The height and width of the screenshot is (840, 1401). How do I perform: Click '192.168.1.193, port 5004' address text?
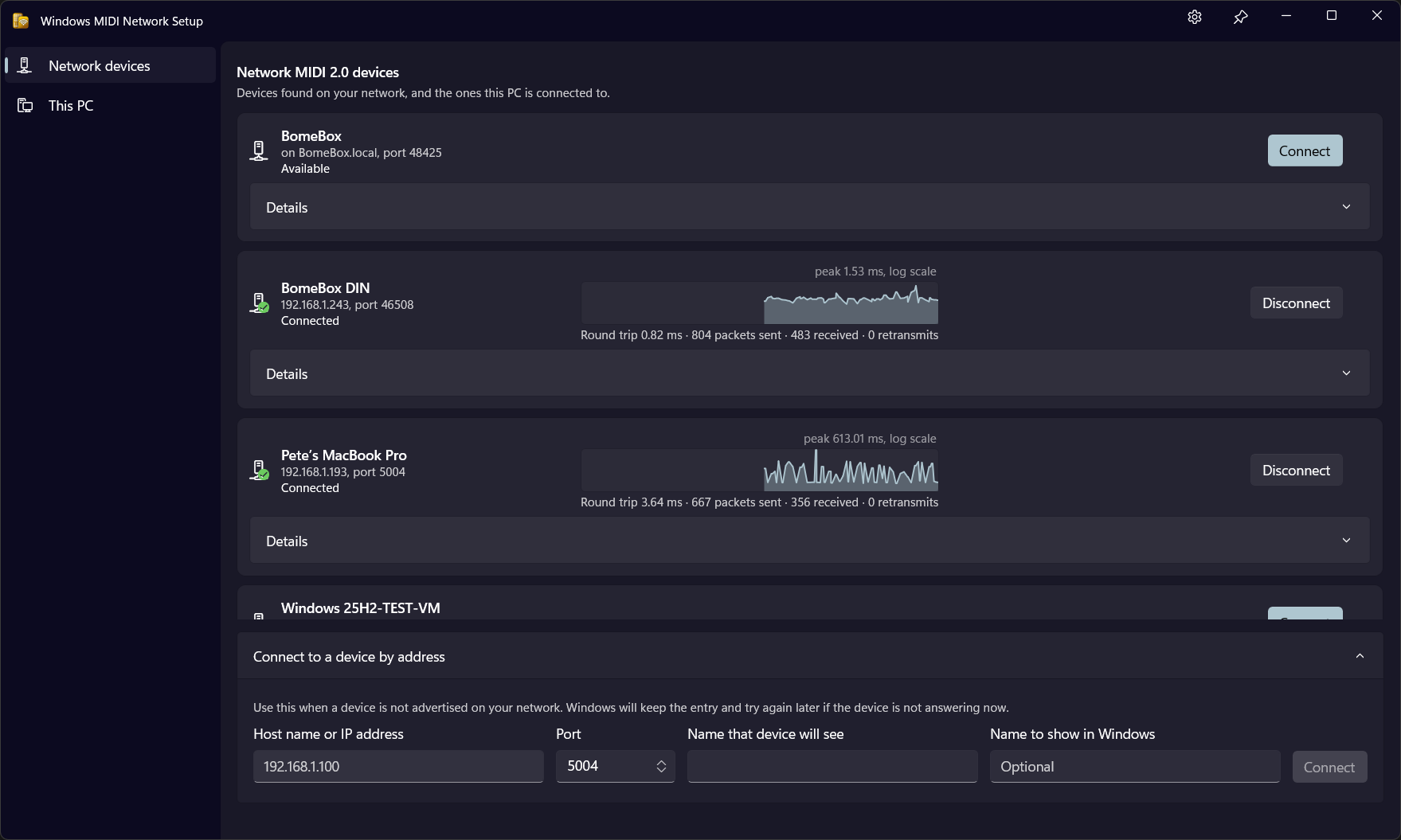[x=343, y=472]
